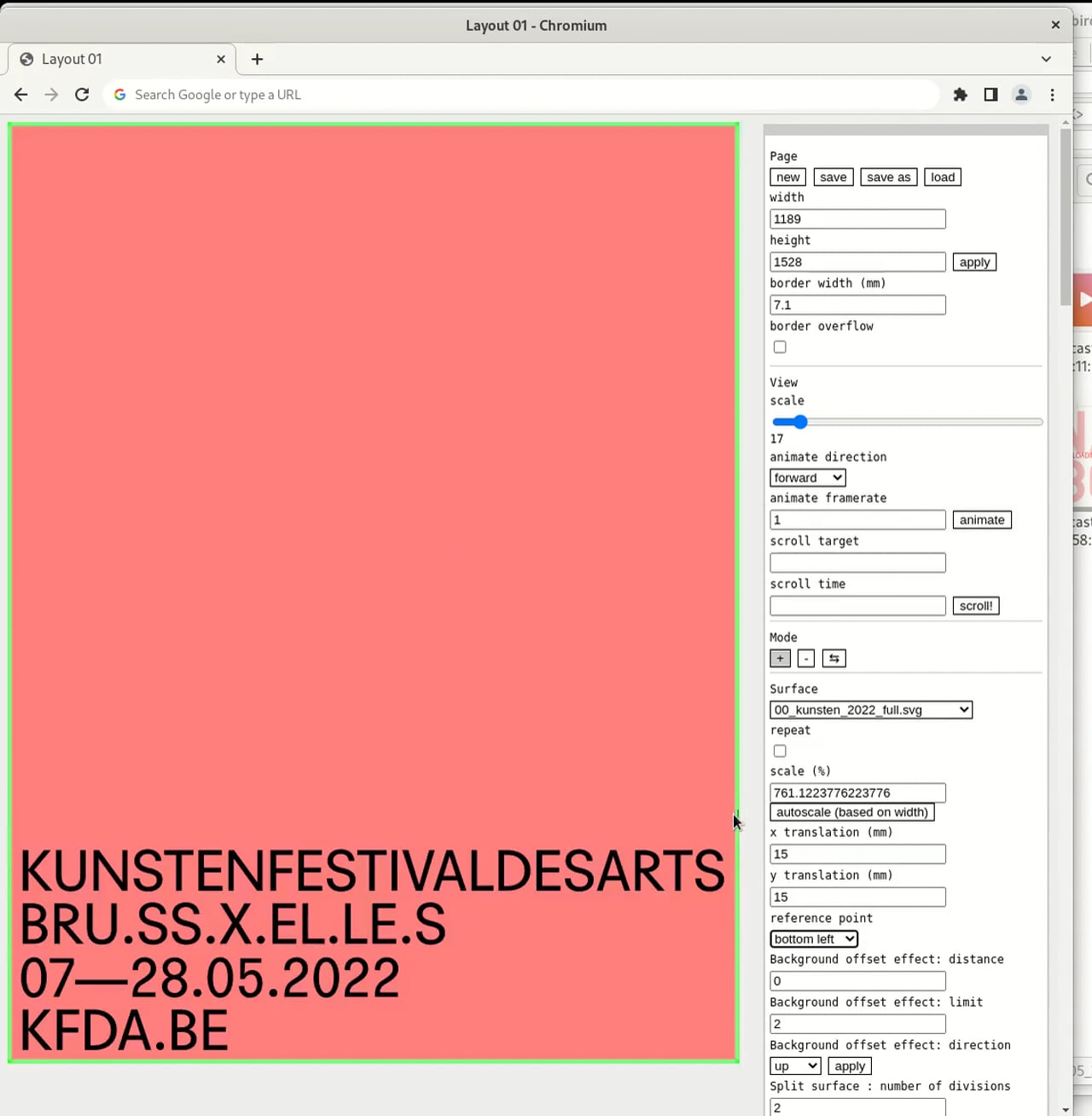The width and height of the screenshot is (1092, 1116).
Task: Go back with the browser back arrow
Action: coord(21,95)
